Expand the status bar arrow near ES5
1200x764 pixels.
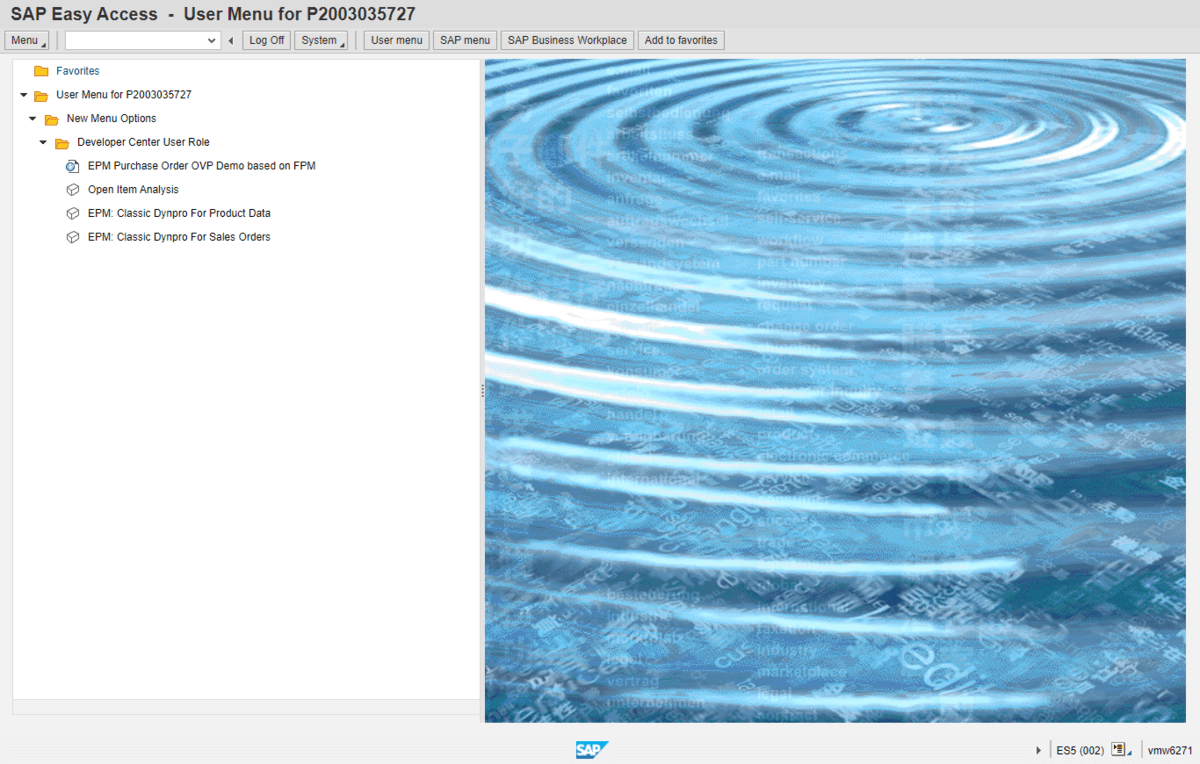coord(1039,750)
